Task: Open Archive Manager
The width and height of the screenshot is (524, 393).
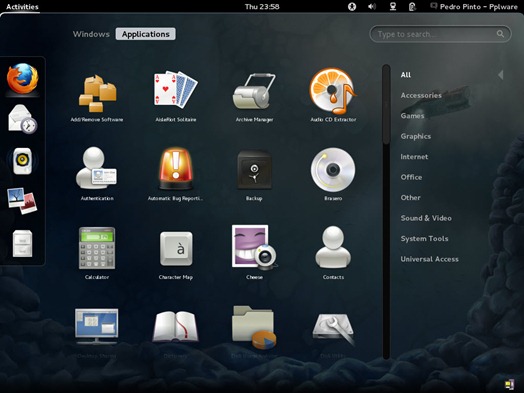Action: tap(254, 98)
